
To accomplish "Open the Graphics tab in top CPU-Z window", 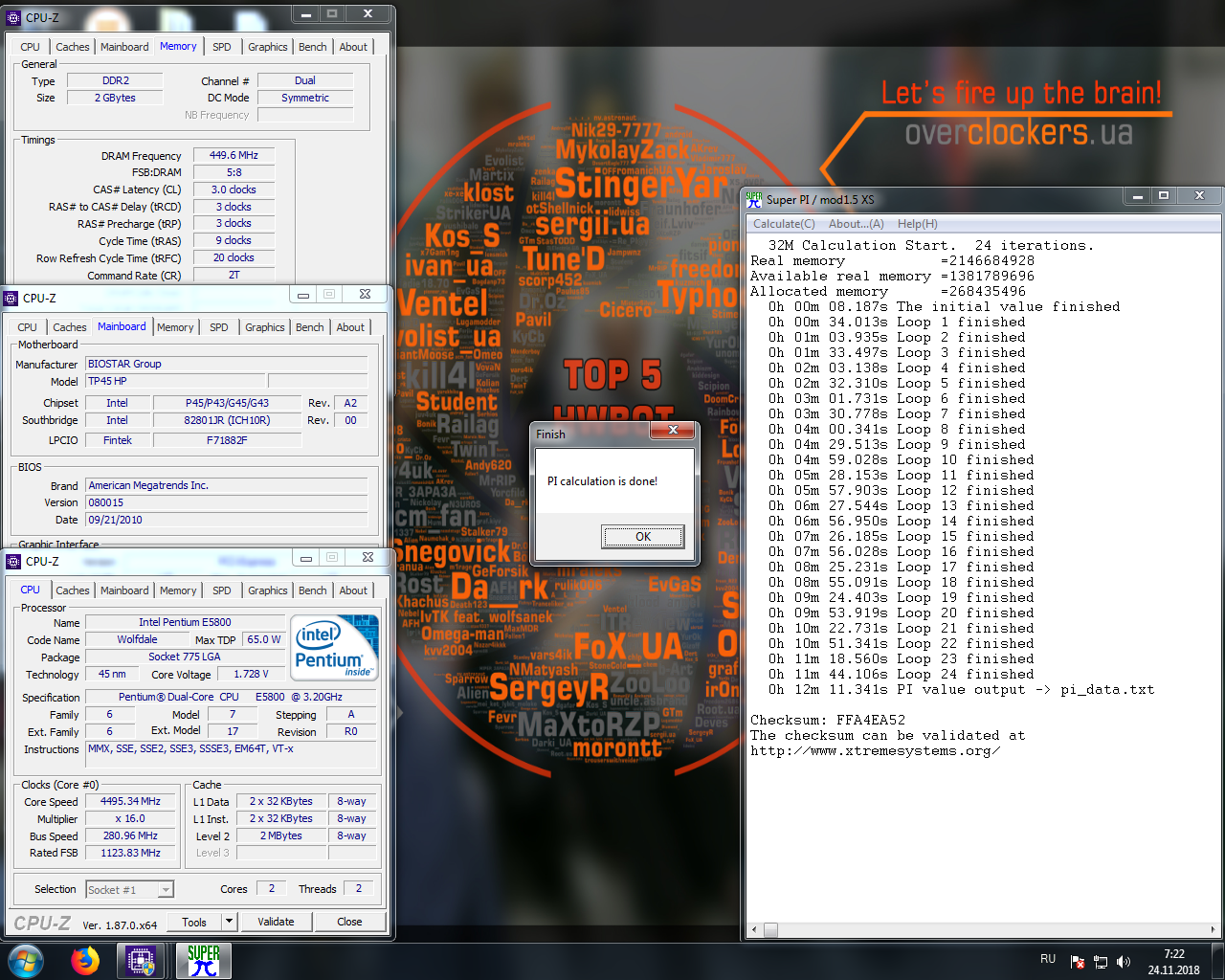I will point(268,47).
